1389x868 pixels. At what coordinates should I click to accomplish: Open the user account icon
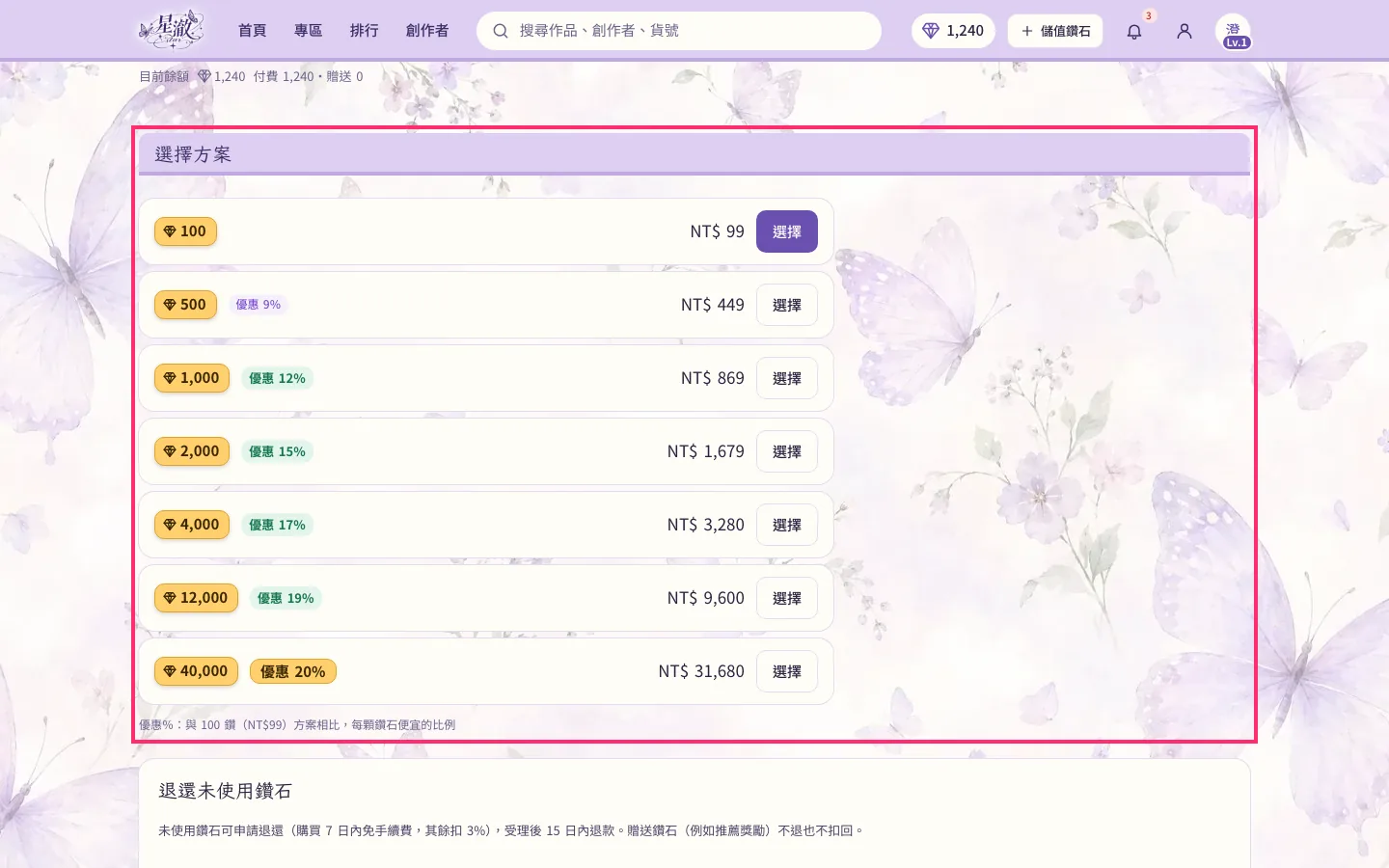[x=1185, y=31]
